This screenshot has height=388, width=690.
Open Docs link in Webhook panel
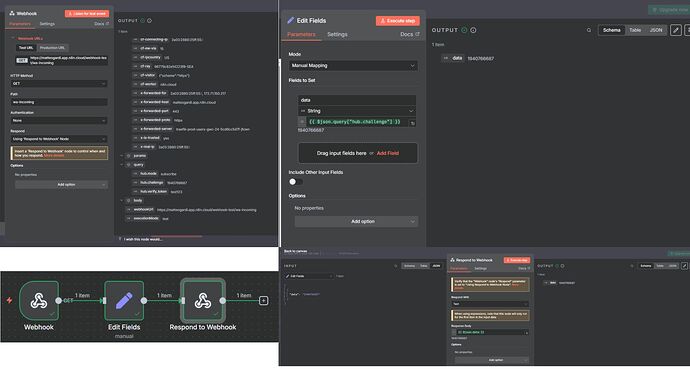click(101, 24)
